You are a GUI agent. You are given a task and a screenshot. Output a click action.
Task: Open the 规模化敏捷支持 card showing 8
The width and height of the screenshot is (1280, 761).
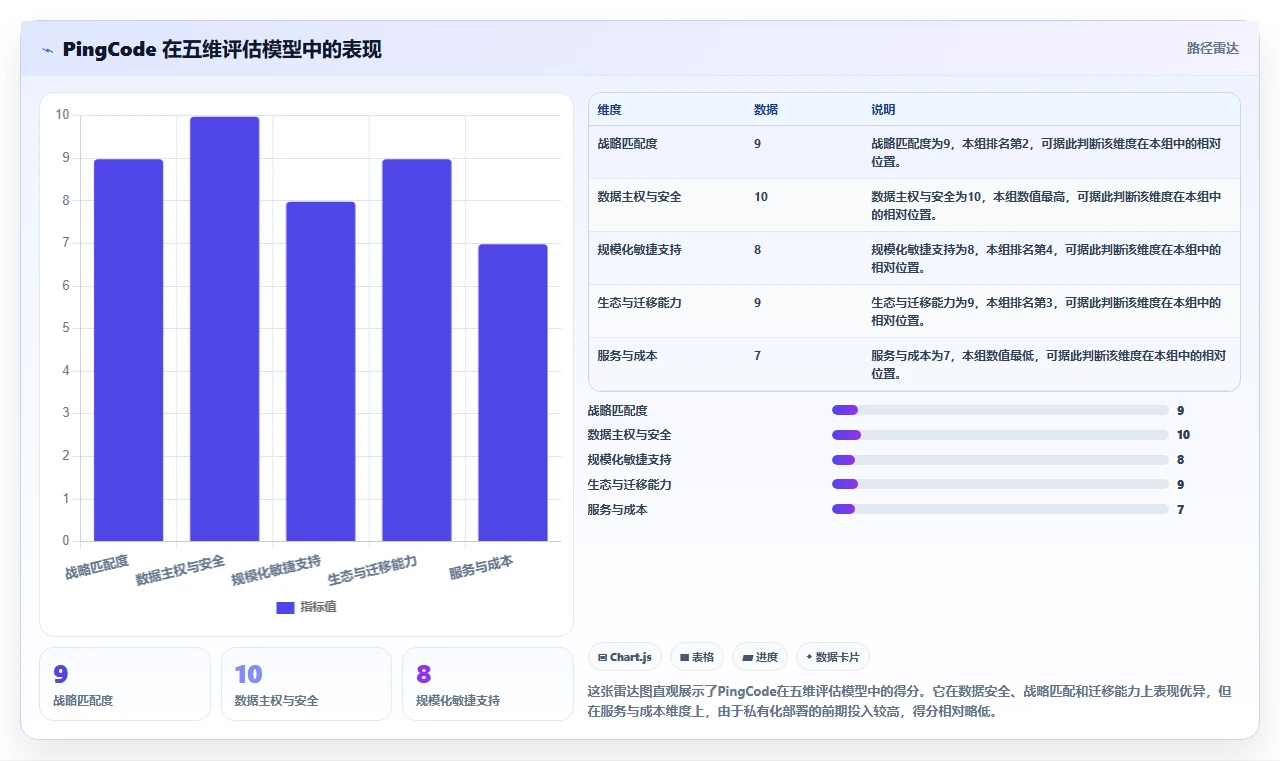pos(487,684)
